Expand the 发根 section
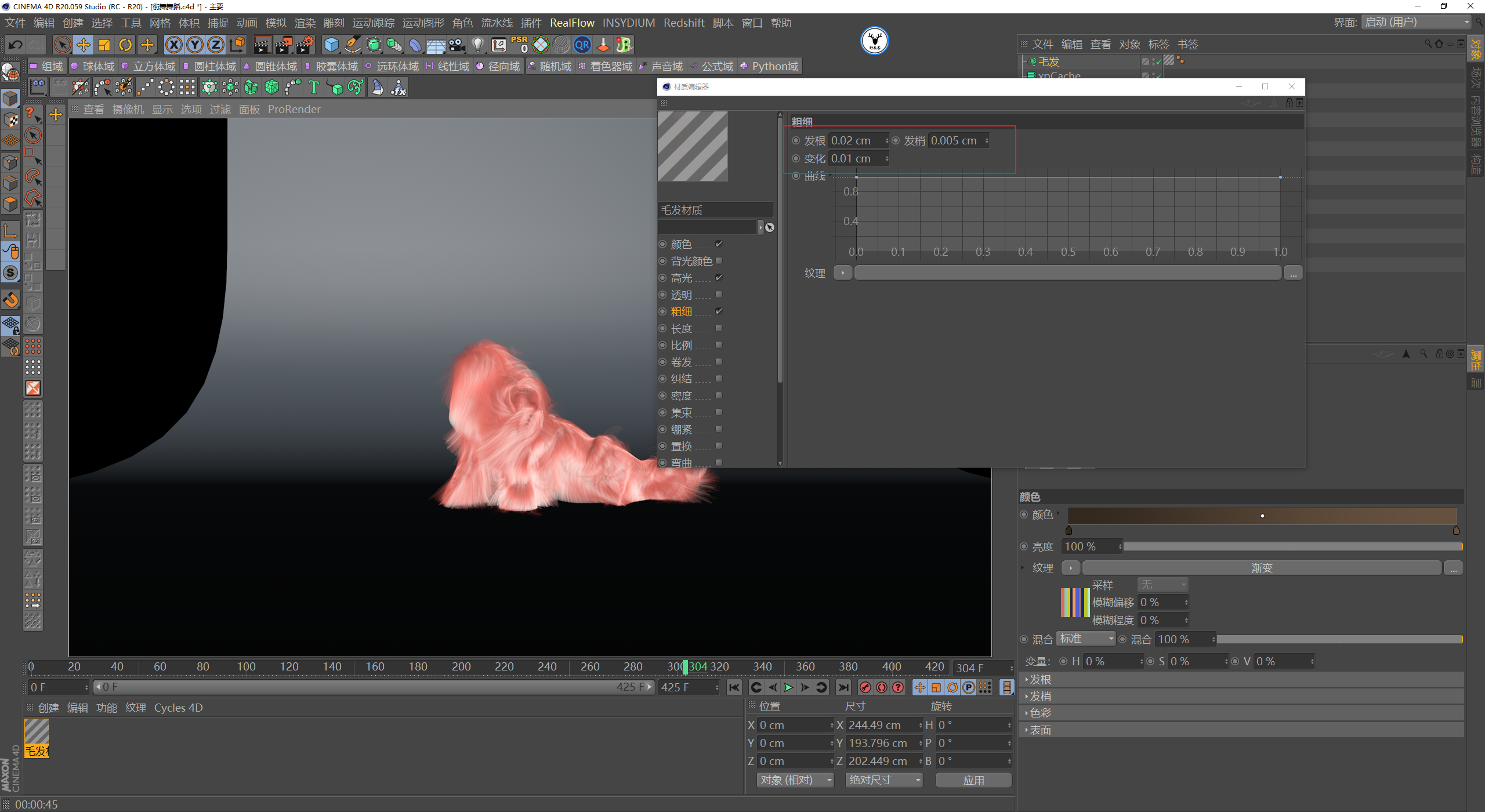 click(x=1040, y=679)
